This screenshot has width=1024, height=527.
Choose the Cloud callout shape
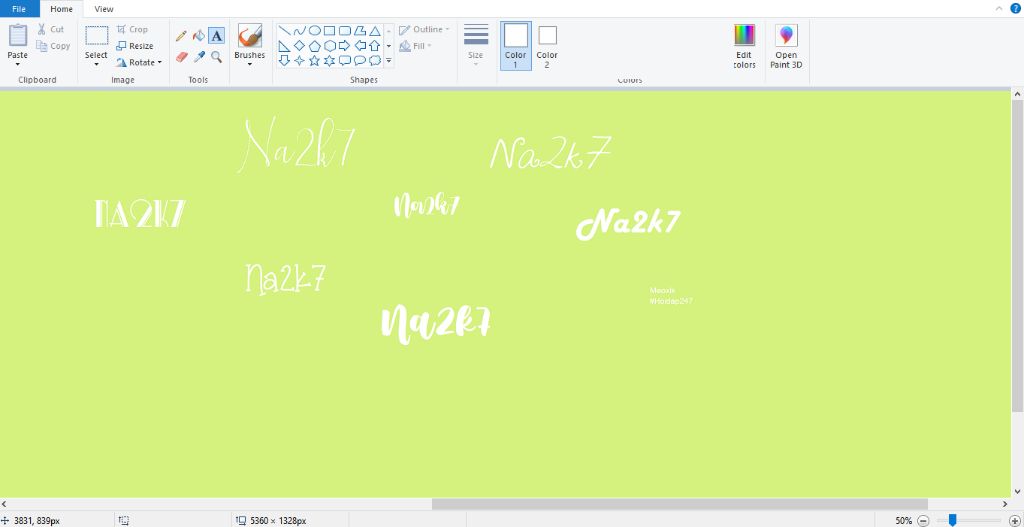click(374, 61)
